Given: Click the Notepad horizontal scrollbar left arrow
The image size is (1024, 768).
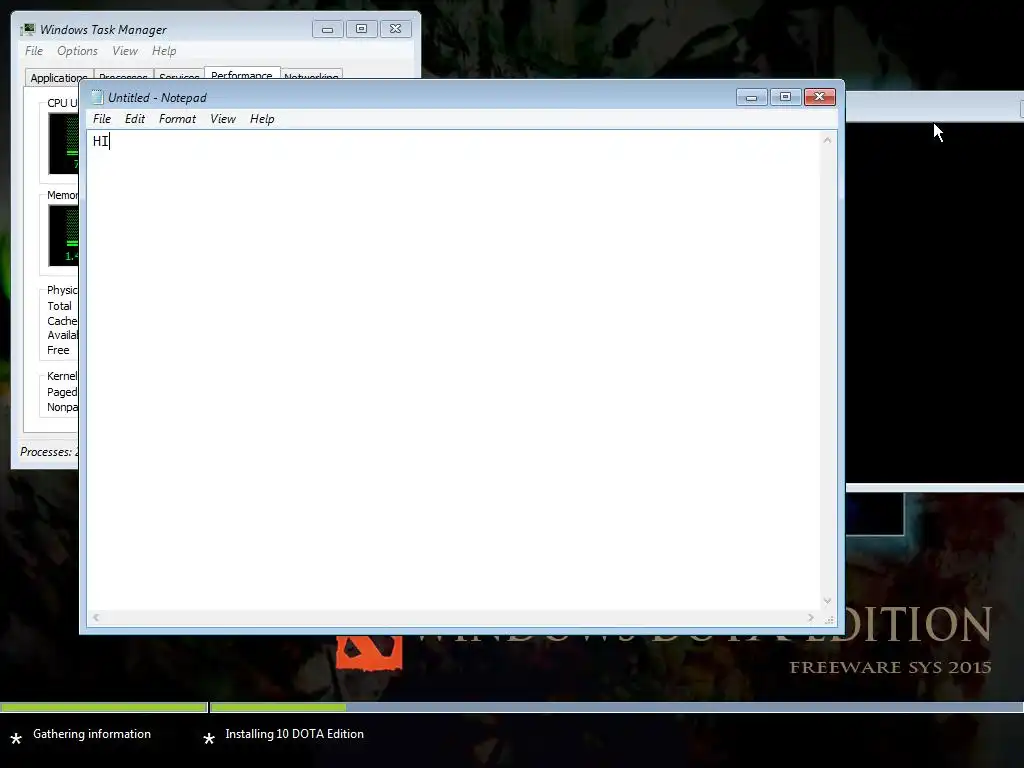Looking at the screenshot, I should coord(96,618).
